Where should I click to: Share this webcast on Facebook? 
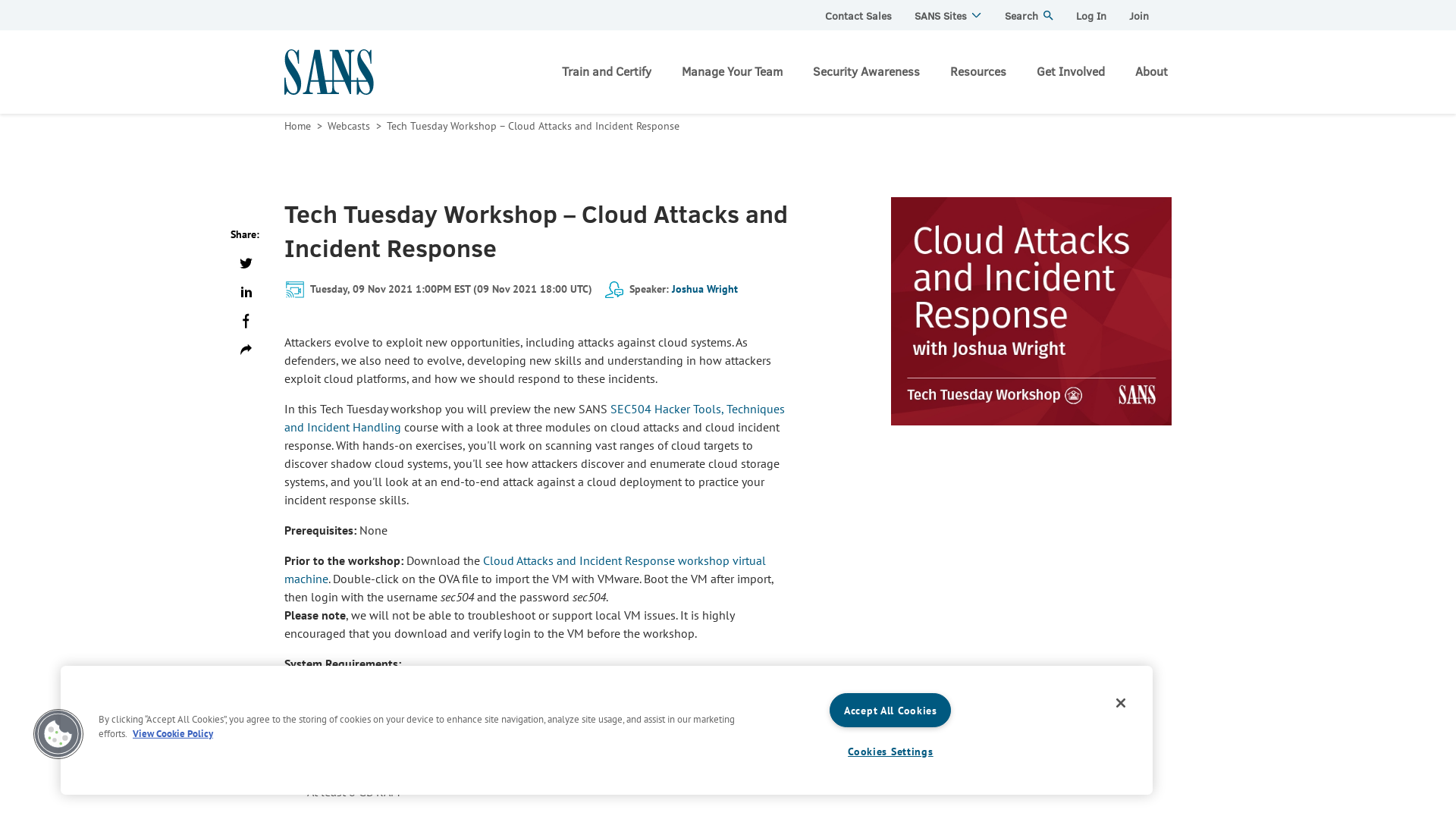246,321
